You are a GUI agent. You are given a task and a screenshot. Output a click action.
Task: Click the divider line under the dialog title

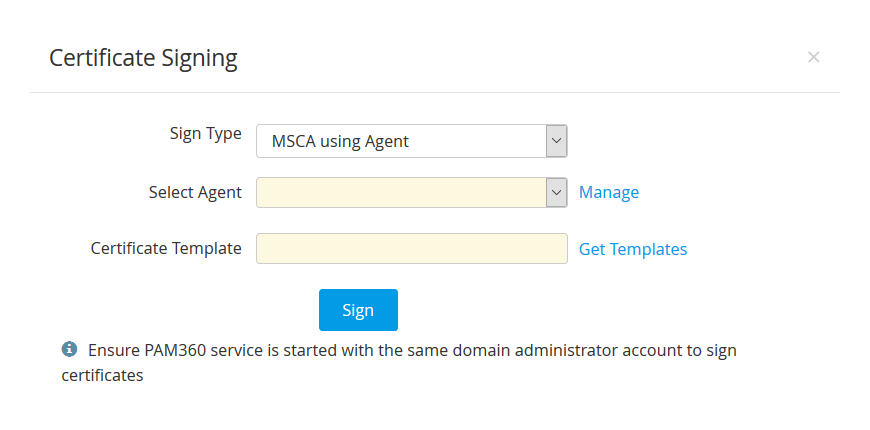click(x=435, y=92)
